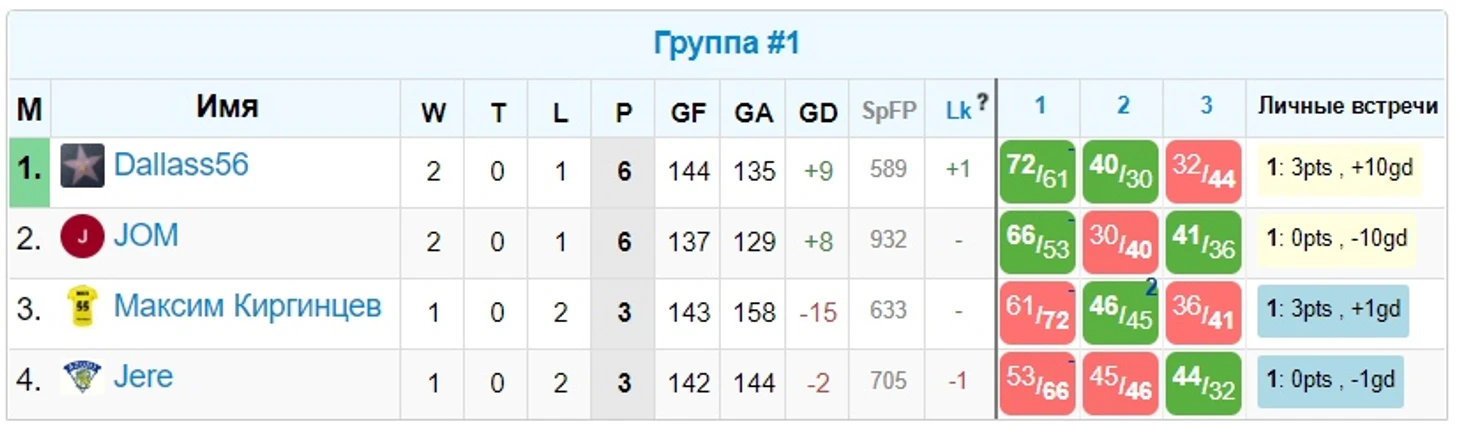Open Максим Киргинцев profile link
The height and width of the screenshot is (436, 1460).
click(x=248, y=307)
